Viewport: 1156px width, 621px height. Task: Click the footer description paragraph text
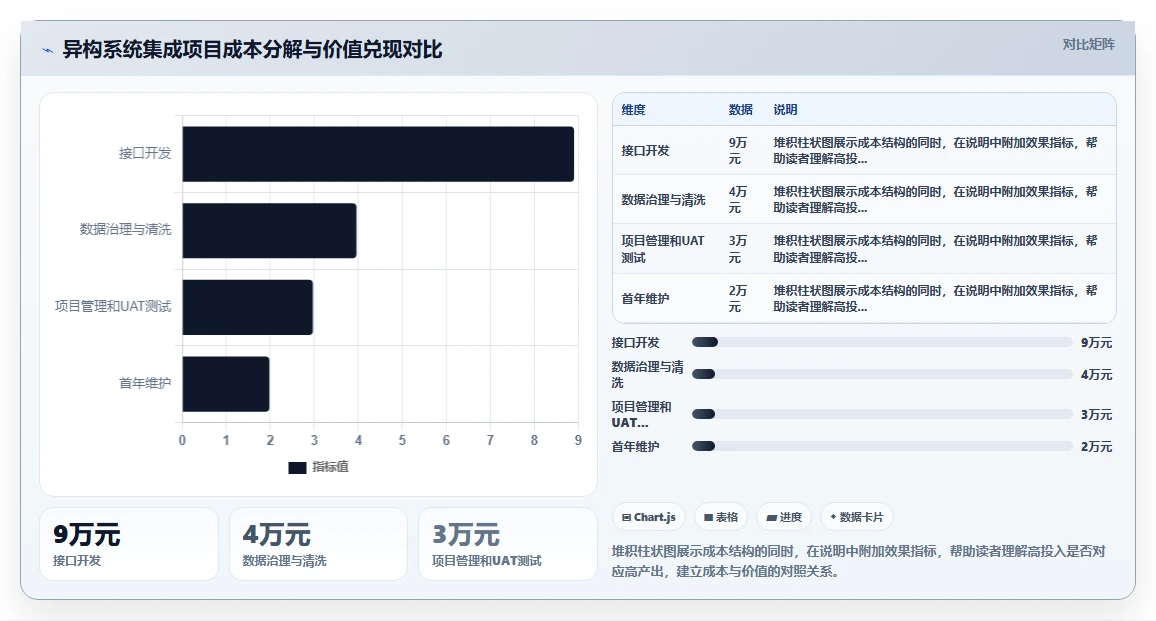point(859,561)
